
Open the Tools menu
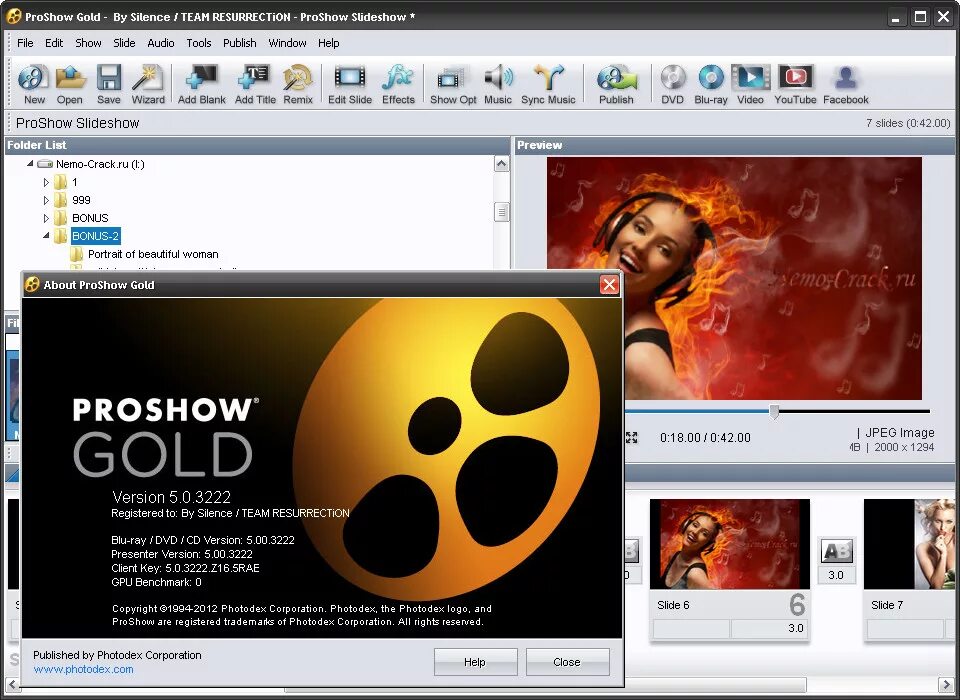199,43
